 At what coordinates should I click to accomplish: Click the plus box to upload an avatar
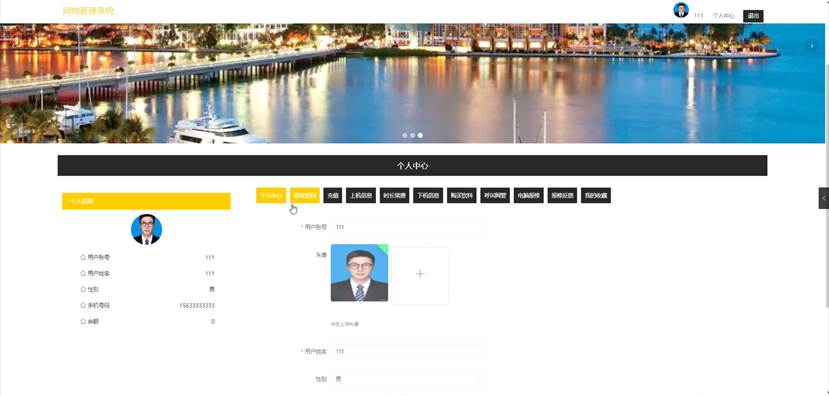[420, 274]
